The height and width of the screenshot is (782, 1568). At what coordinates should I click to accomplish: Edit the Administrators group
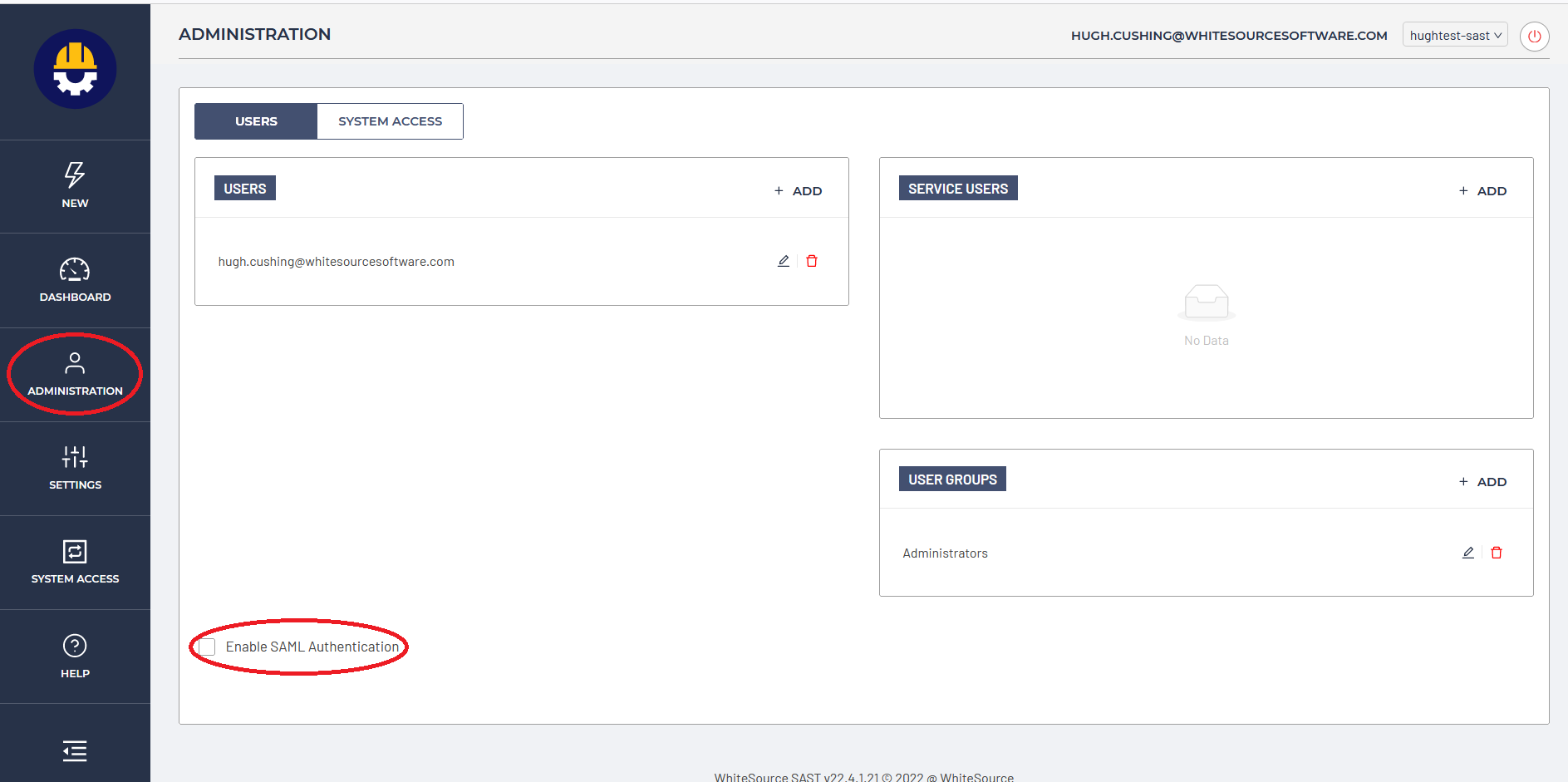click(x=1467, y=553)
